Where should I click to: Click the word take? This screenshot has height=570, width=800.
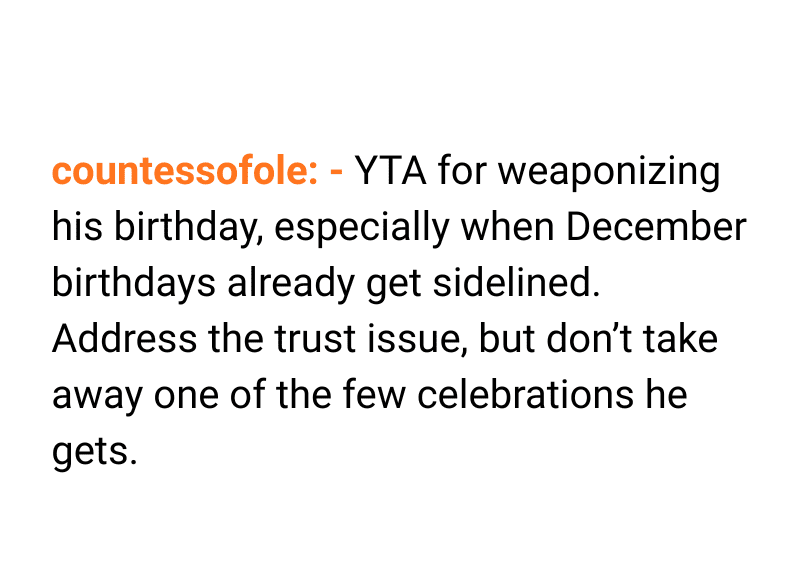(683, 340)
